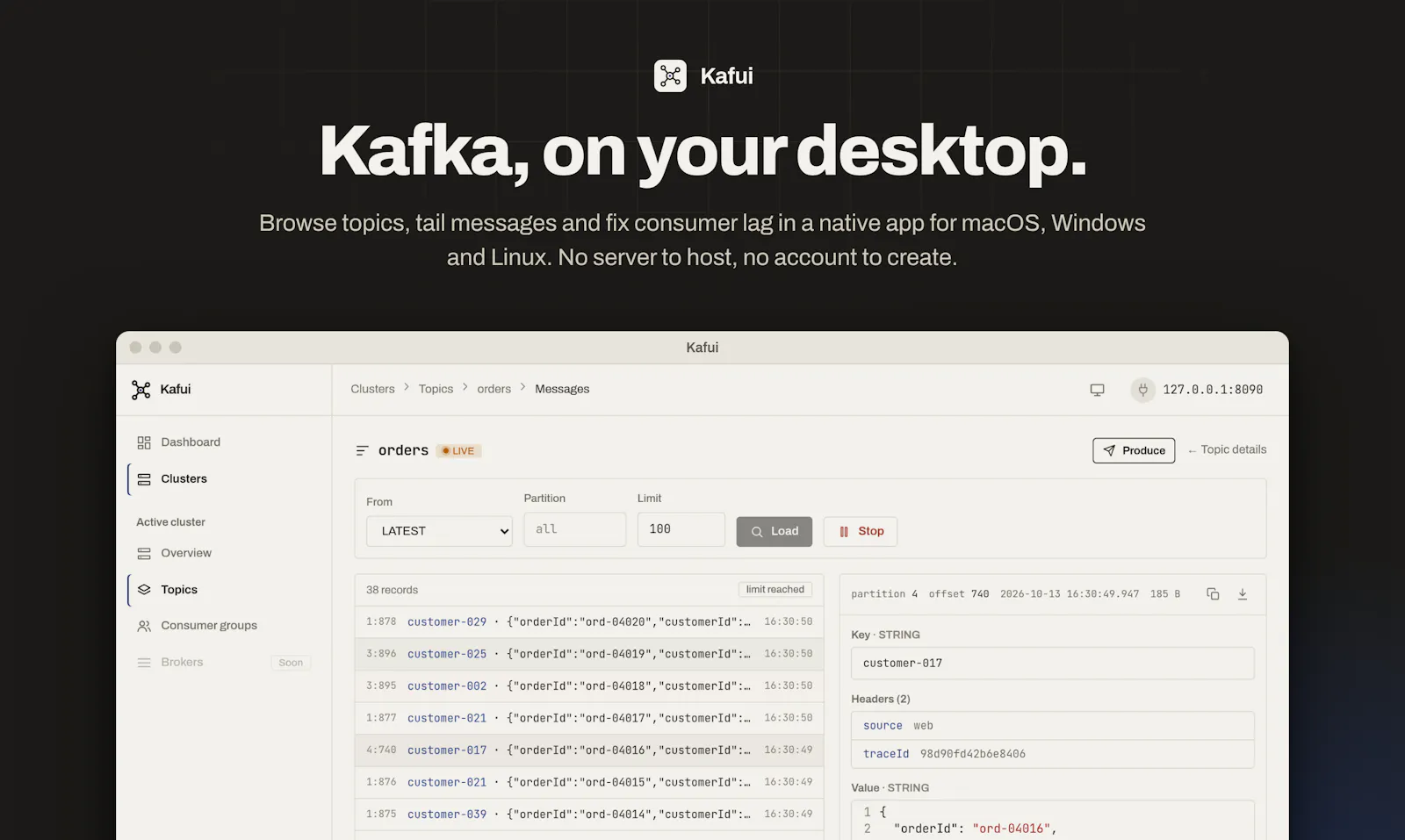The image size is (1405, 840).
Task: Click the LIVE status badge
Action: tap(458, 451)
